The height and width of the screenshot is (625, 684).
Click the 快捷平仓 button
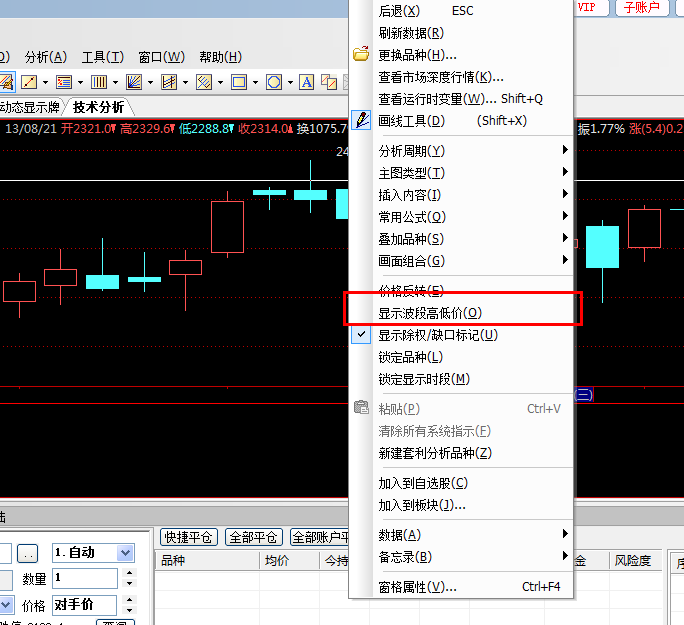(188, 537)
